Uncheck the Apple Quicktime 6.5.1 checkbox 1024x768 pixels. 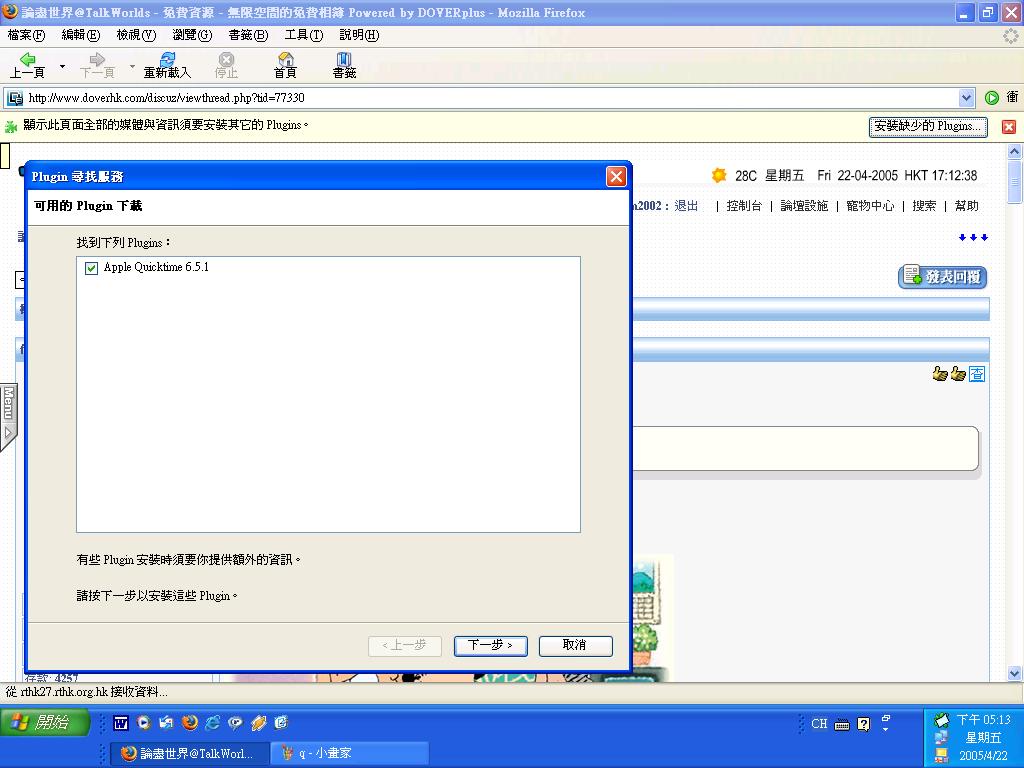[x=92, y=268]
